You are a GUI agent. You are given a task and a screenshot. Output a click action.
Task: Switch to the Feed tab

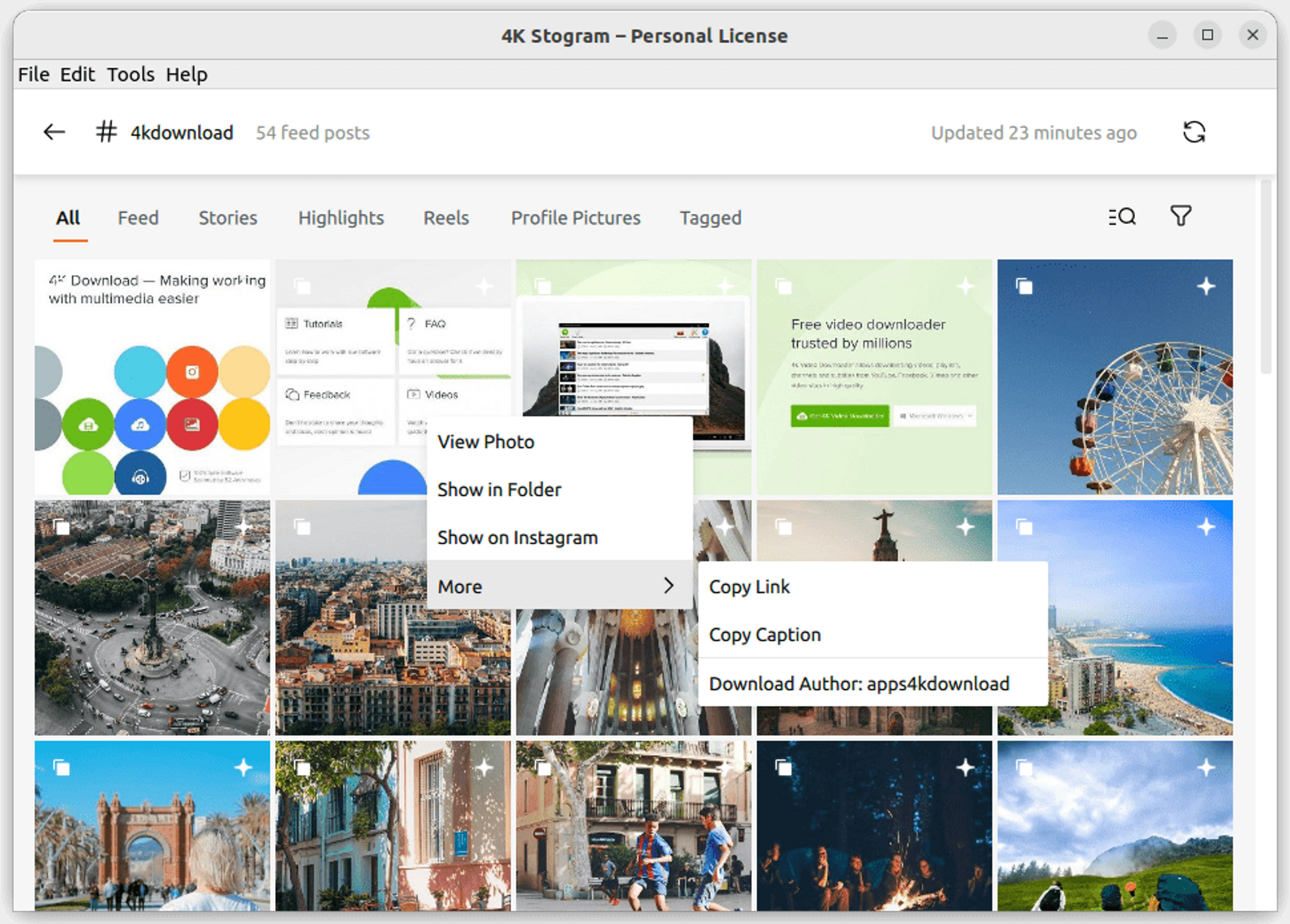[138, 218]
